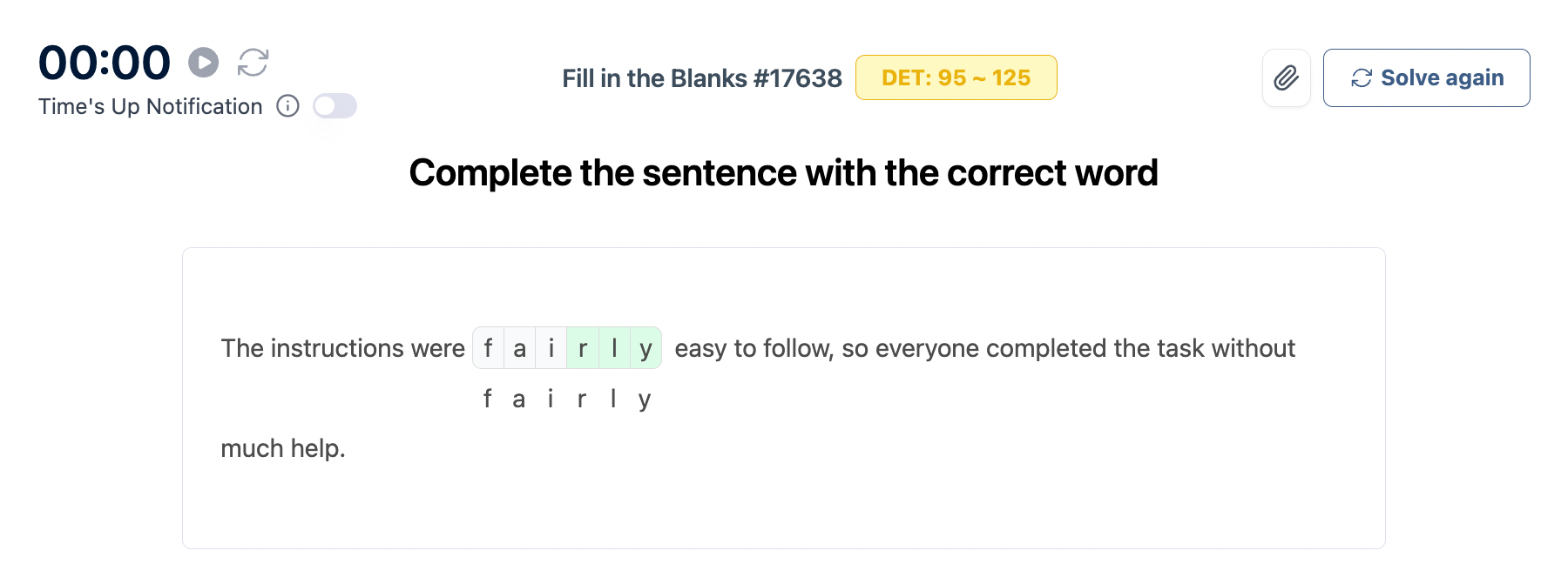The image size is (1568, 564).
Task: Start the timer with the play button
Action: tap(204, 63)
